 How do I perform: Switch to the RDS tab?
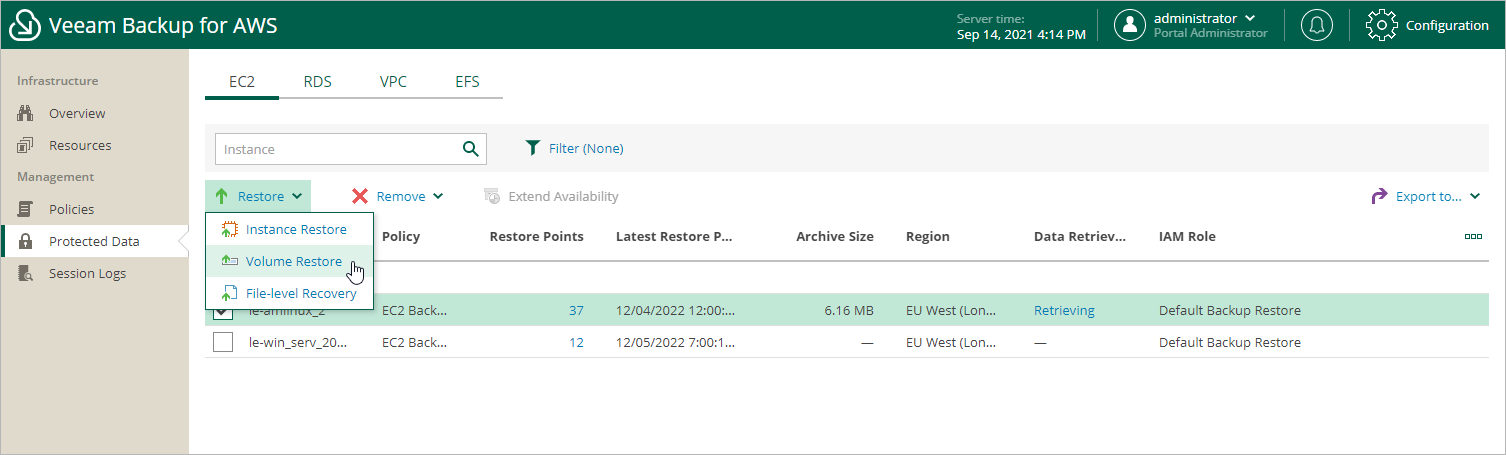[318, 82]
